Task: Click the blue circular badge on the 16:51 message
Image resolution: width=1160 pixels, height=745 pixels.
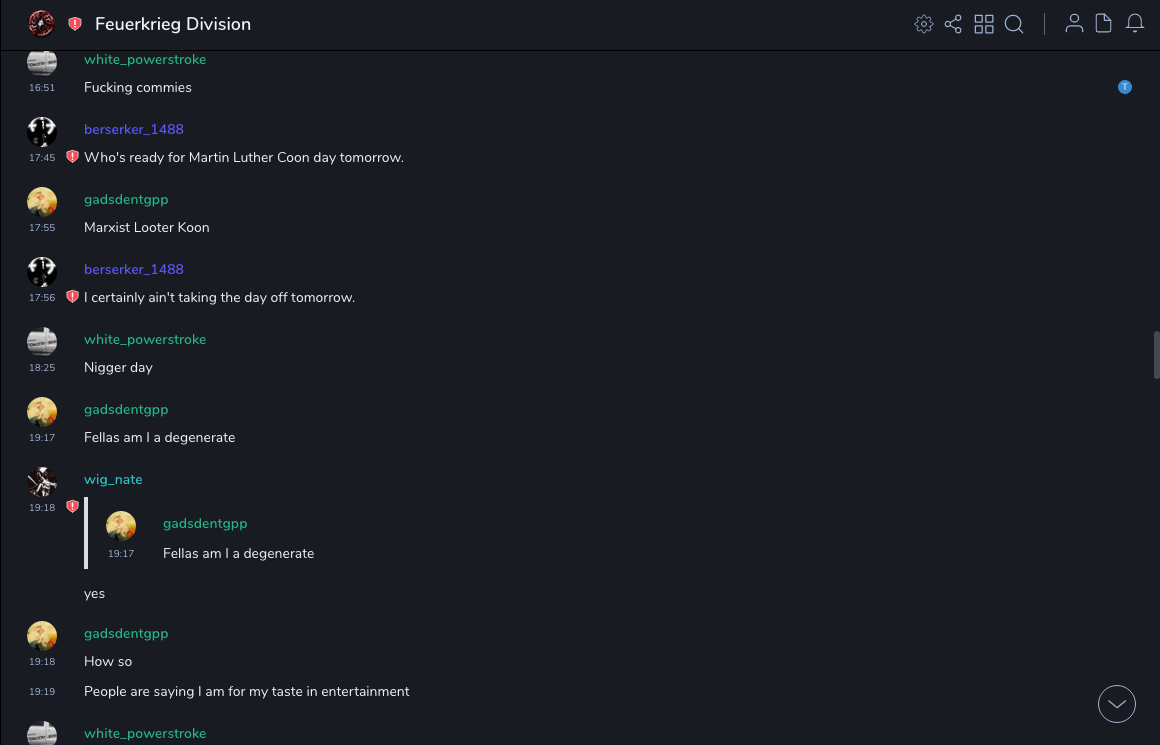Action: click(x=1125, y=87)
